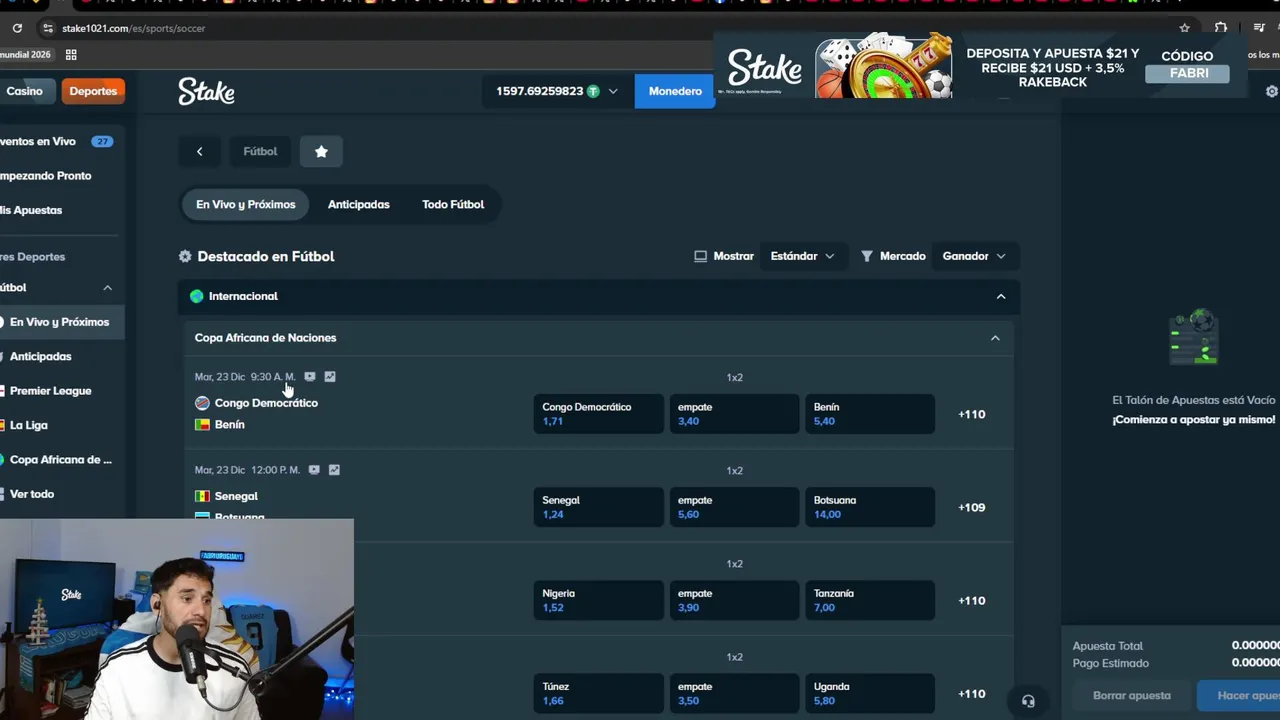Switch to Anticipadas tab
The image size is (1280, 720).
click(359, 204)
